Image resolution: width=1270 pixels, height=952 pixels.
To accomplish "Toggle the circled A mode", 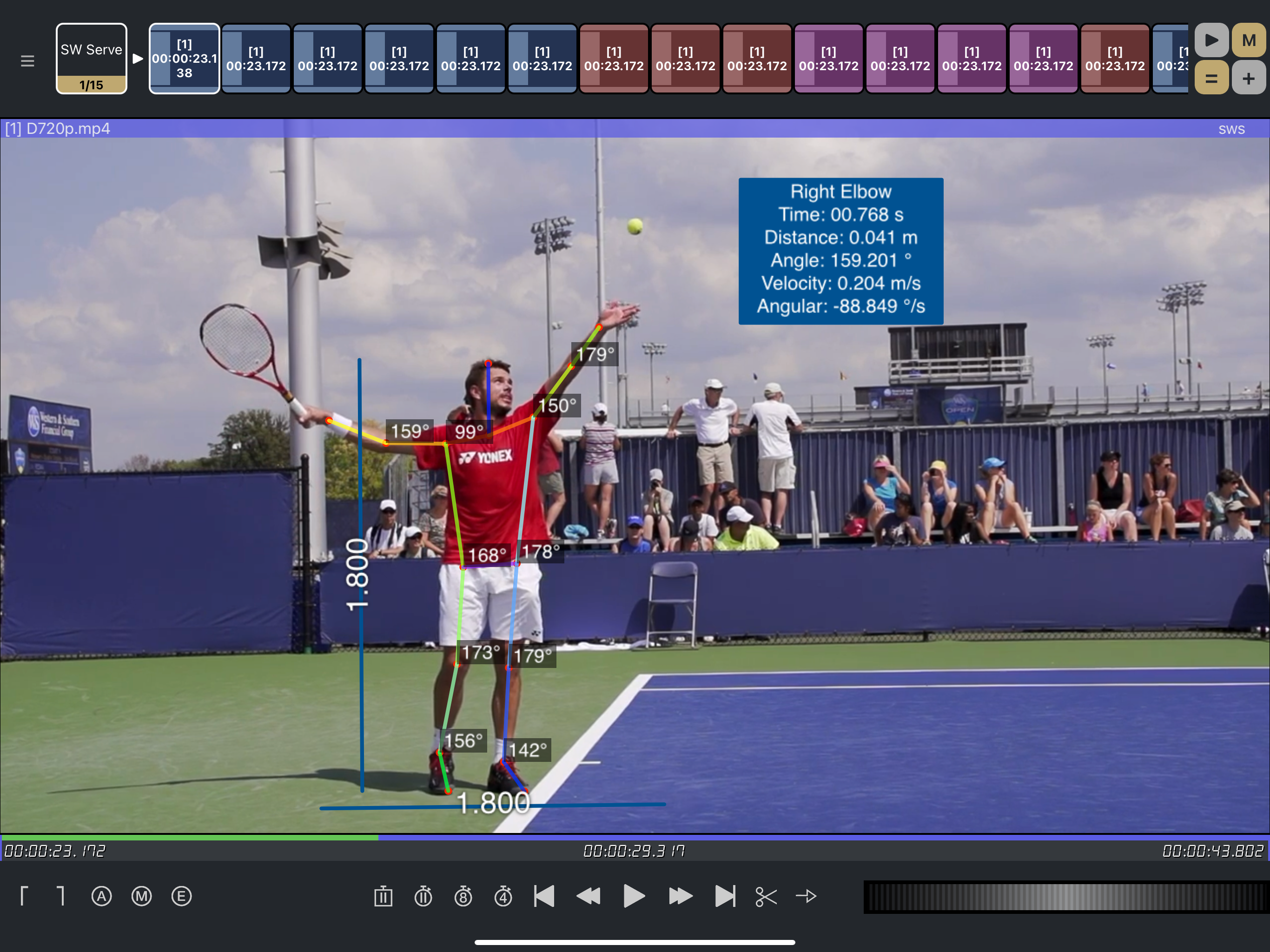I will tap(102, 896).
